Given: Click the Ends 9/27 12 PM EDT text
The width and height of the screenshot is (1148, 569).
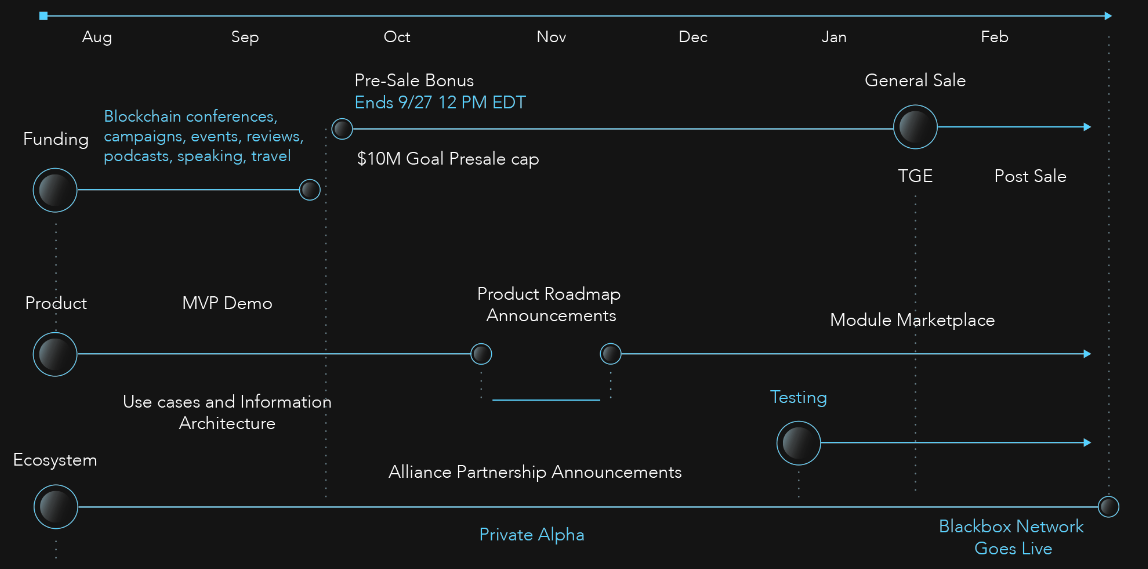Looking at the screenshot, I should coord(440,102).
